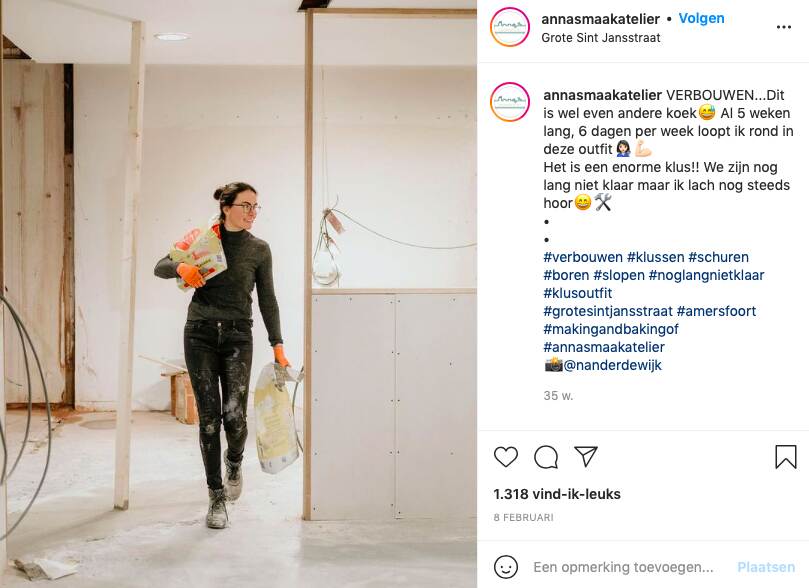Viewport: 809px width, 588px height.
Task: Visit @nanderdewijk photographer profile
Action: 612,366
